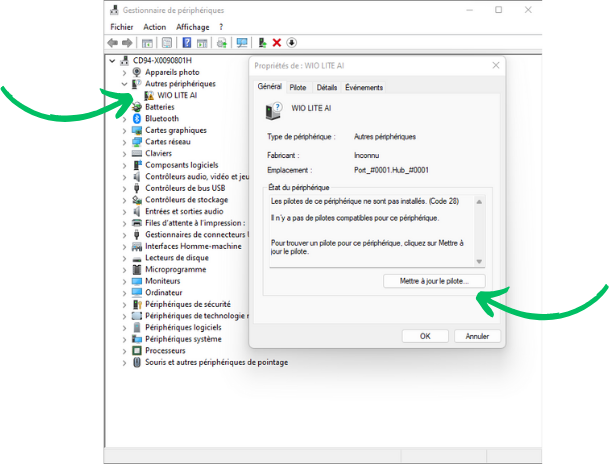Expand the Bluetooth branch
Viewport: 610px width, 464px height.
124,119
